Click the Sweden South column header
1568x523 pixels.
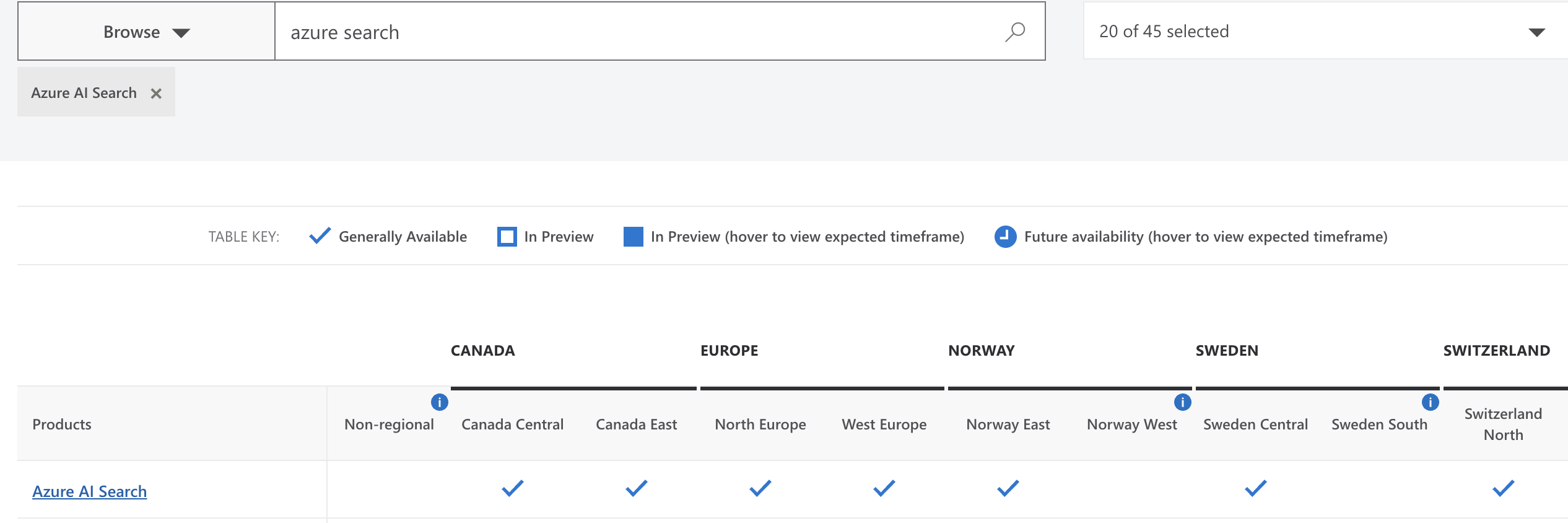pos(1380,424)
